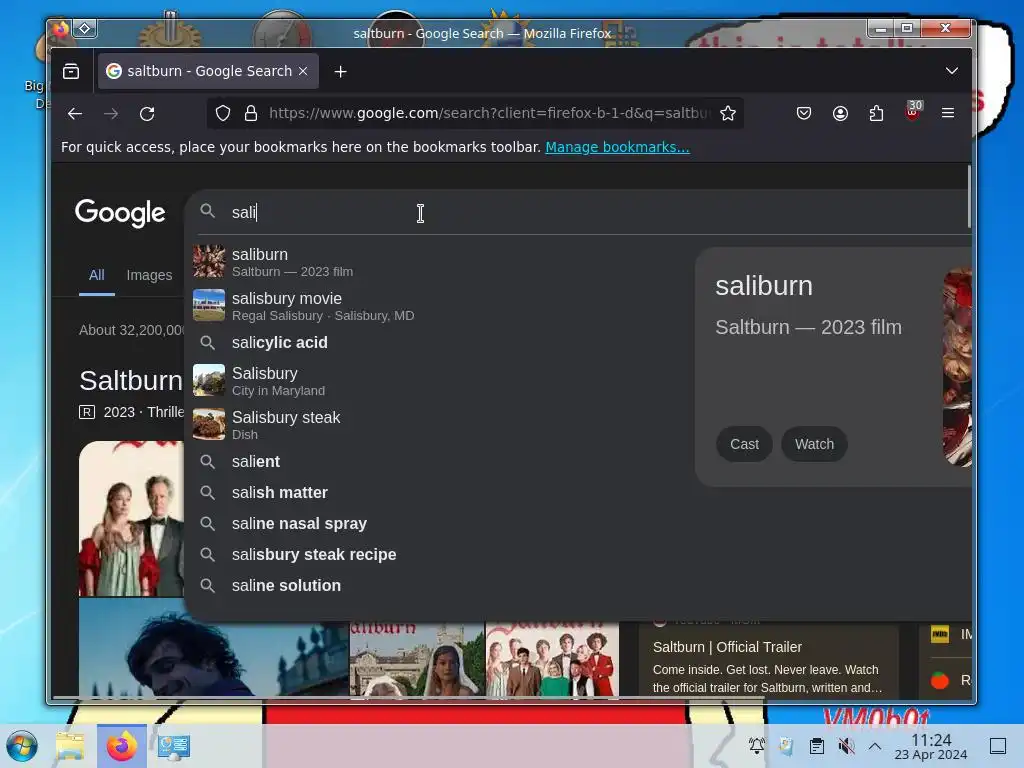Click the Rotten Tomatoes icon
This screenshot has height=768, width=1024.
coord(940,680)
